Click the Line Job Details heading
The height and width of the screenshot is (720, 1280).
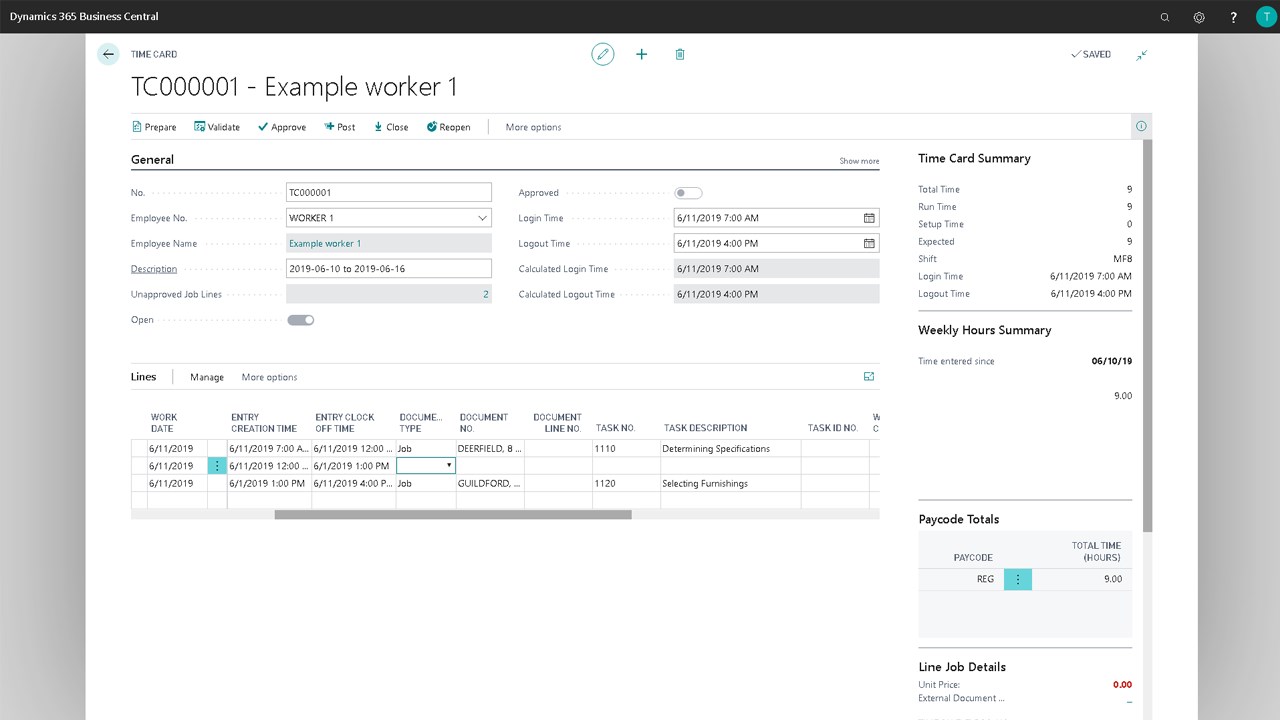pyautogui.click(x=962, y=667)
